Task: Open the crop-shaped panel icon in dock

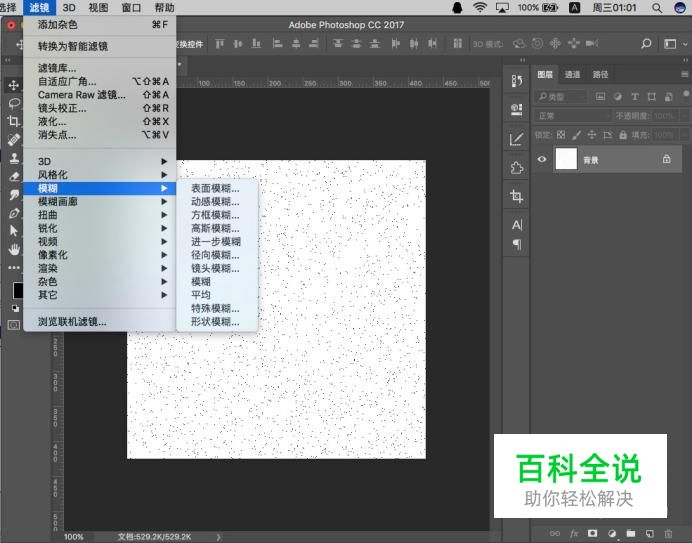Action: tap(516, 196)
